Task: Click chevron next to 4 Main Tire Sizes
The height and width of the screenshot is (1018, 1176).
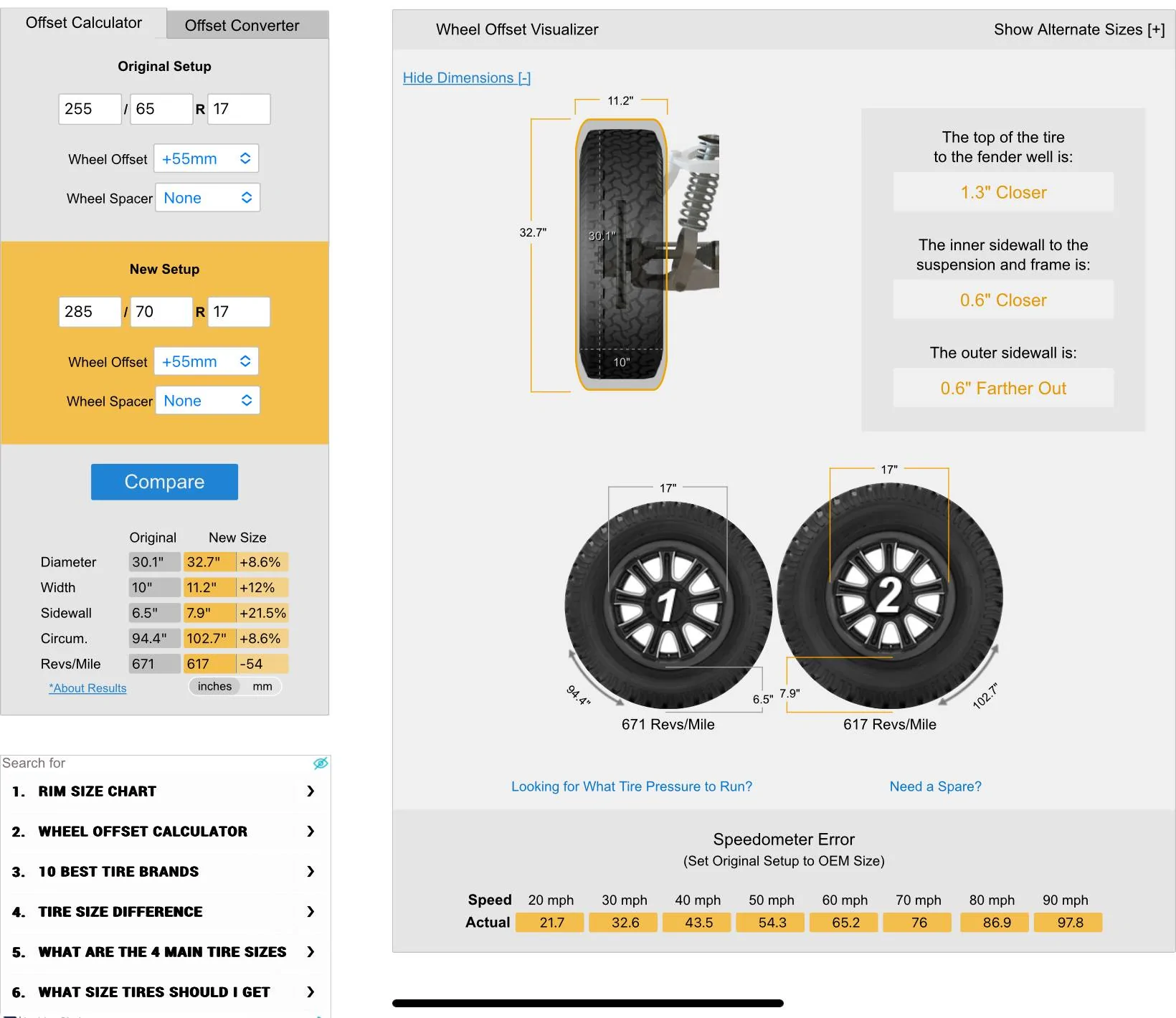Action: 310,952
